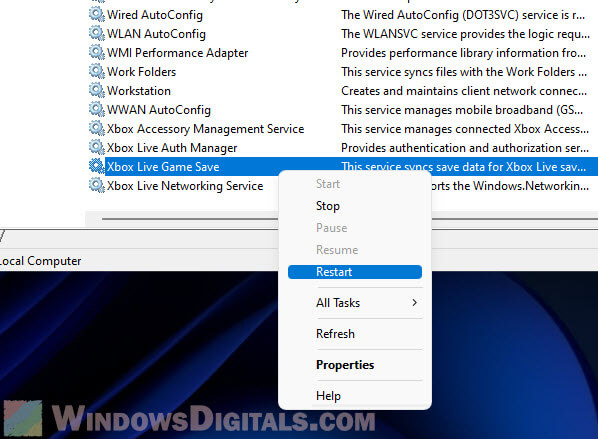Select the Wired AutoConfig service row
The image size is (598, 439).
point(343,15)
